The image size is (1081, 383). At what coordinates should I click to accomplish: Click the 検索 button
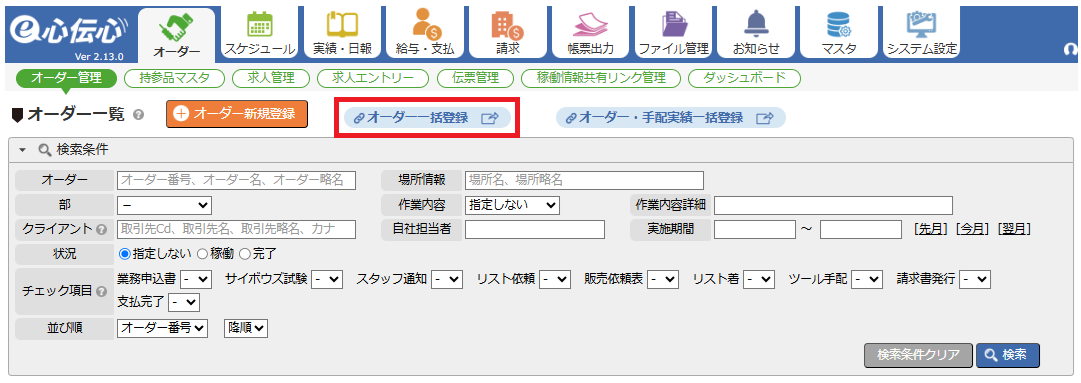point(1008,355)
